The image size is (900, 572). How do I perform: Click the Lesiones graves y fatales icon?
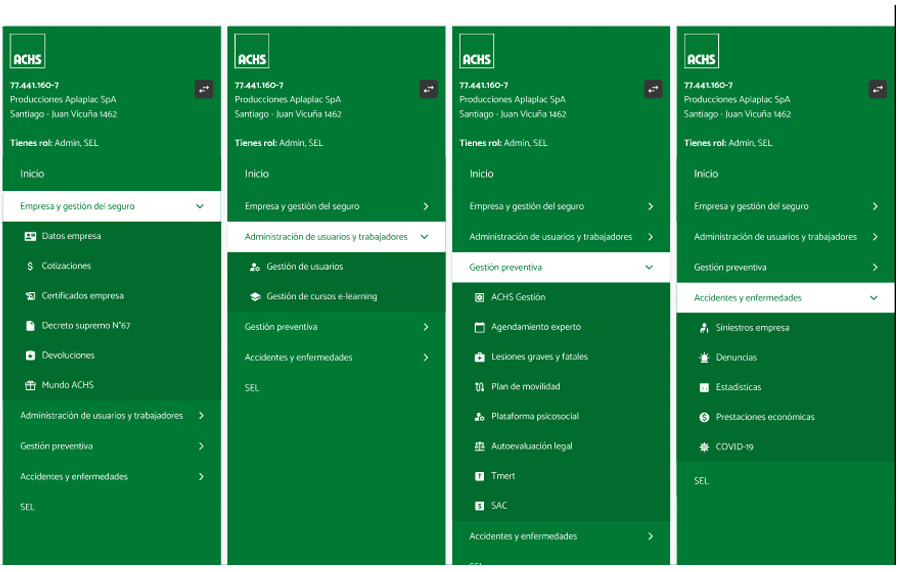point(479,357)
